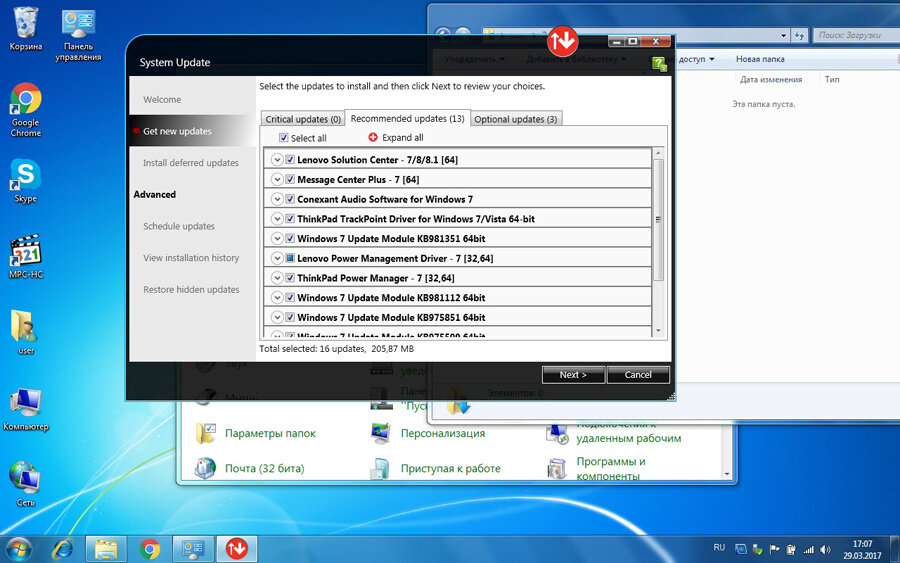Expand KB981351 update details

[x=277, y=238]
